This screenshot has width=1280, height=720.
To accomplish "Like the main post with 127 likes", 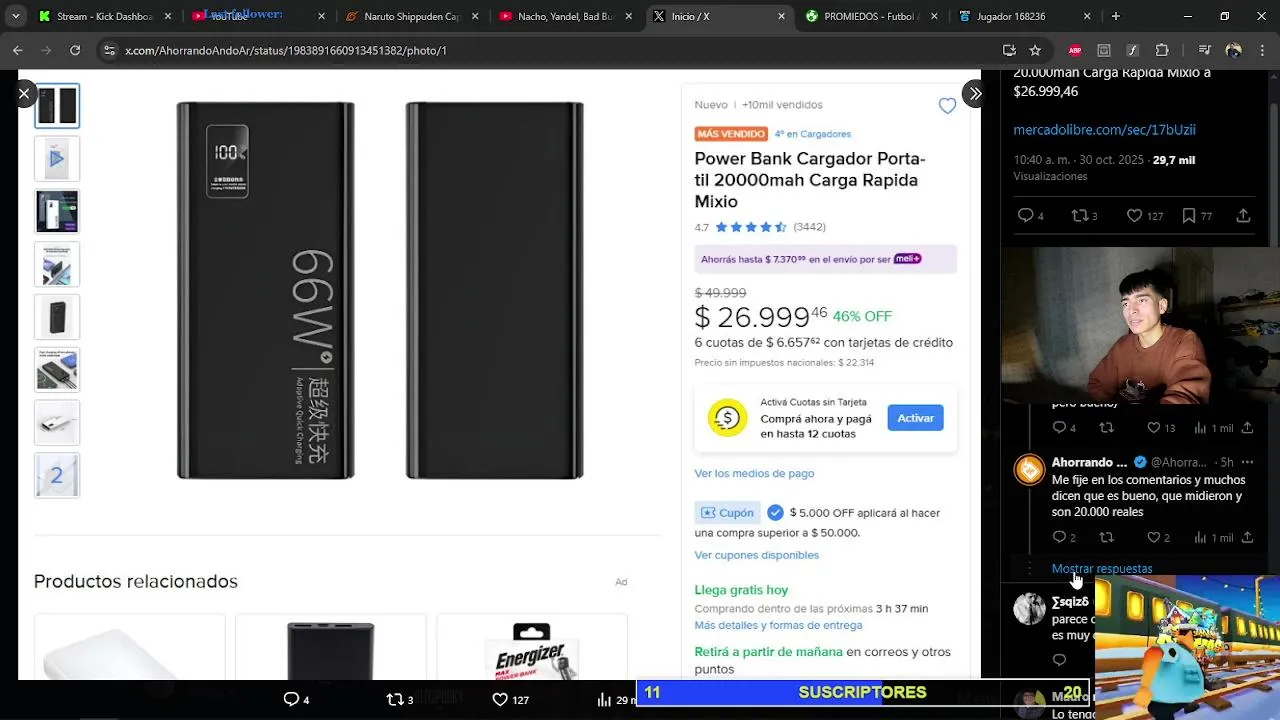I will 1134,216.
